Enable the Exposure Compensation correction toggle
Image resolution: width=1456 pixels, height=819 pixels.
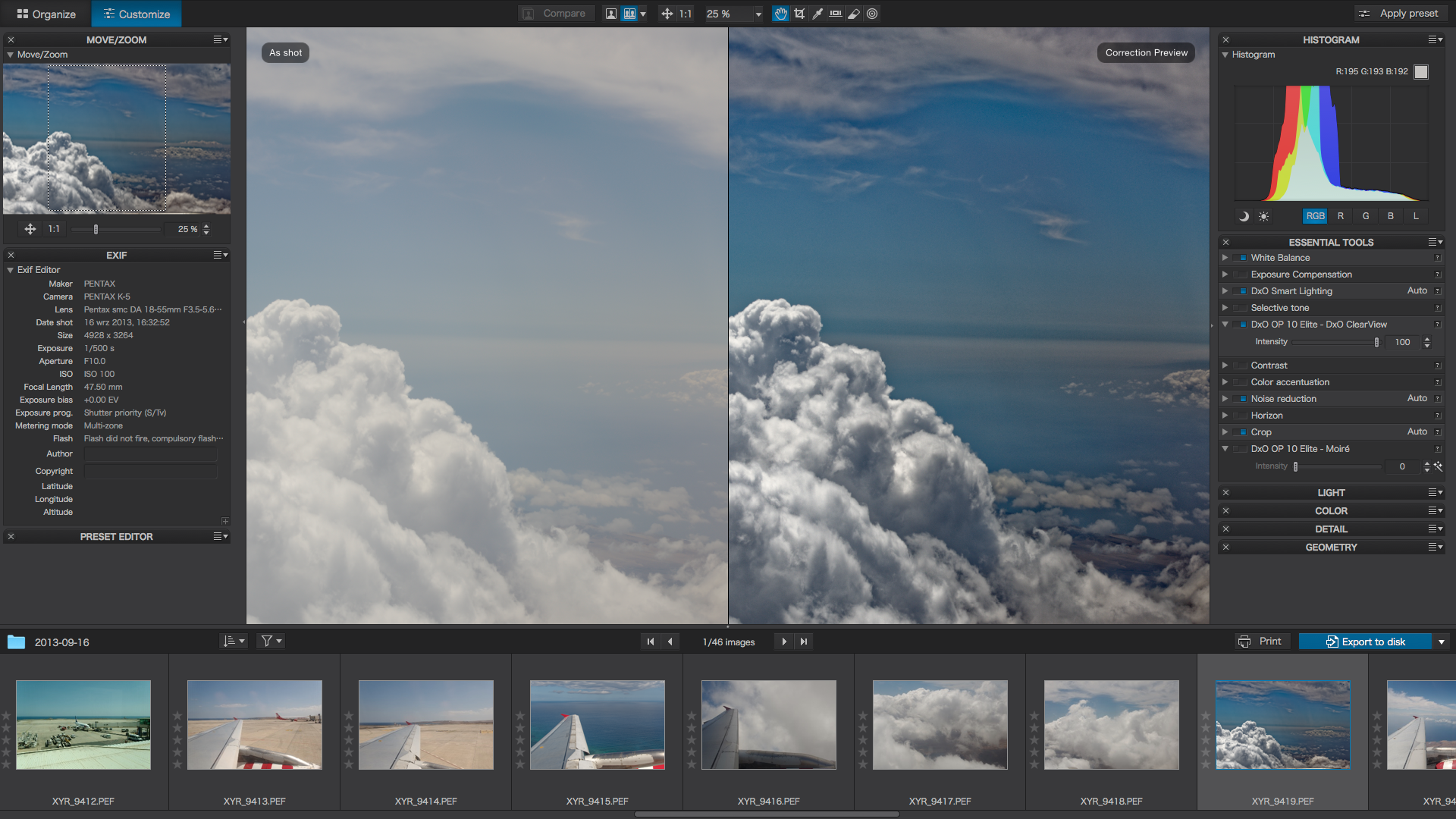pos(1241,275)
